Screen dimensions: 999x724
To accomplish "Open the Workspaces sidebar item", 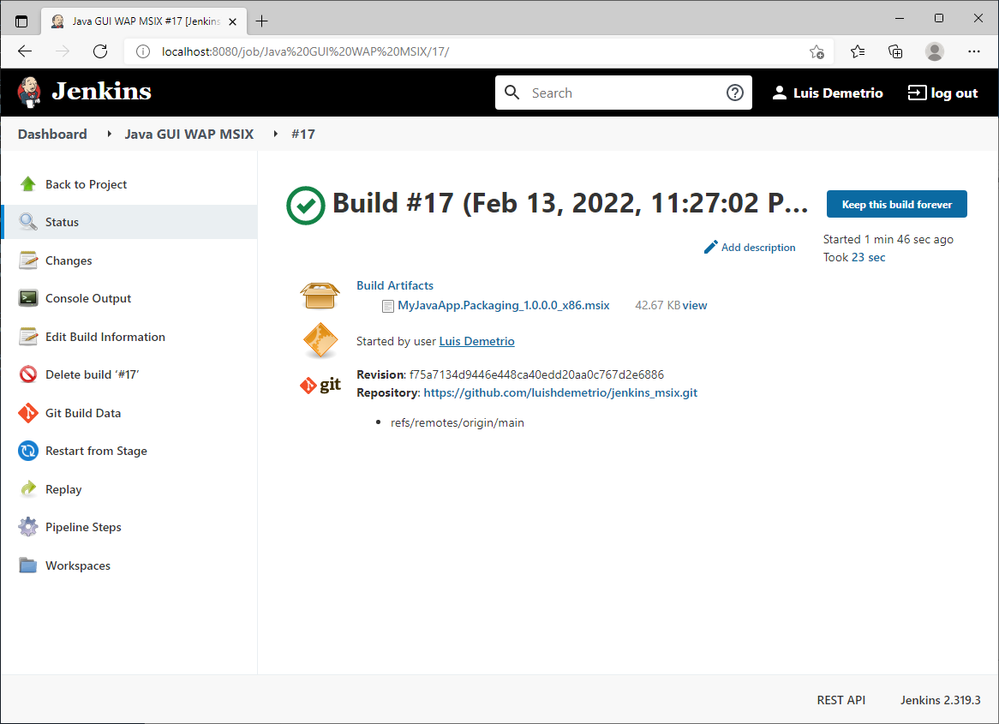I will pos(129,565).
